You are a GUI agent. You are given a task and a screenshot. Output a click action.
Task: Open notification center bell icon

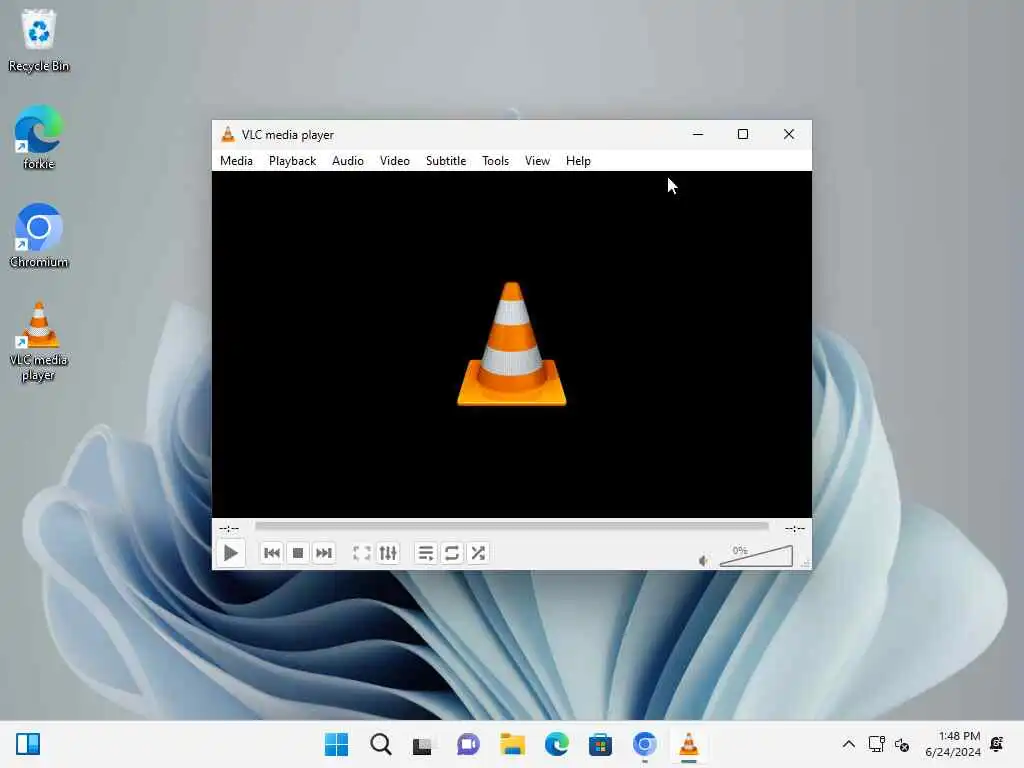(997, 744)
